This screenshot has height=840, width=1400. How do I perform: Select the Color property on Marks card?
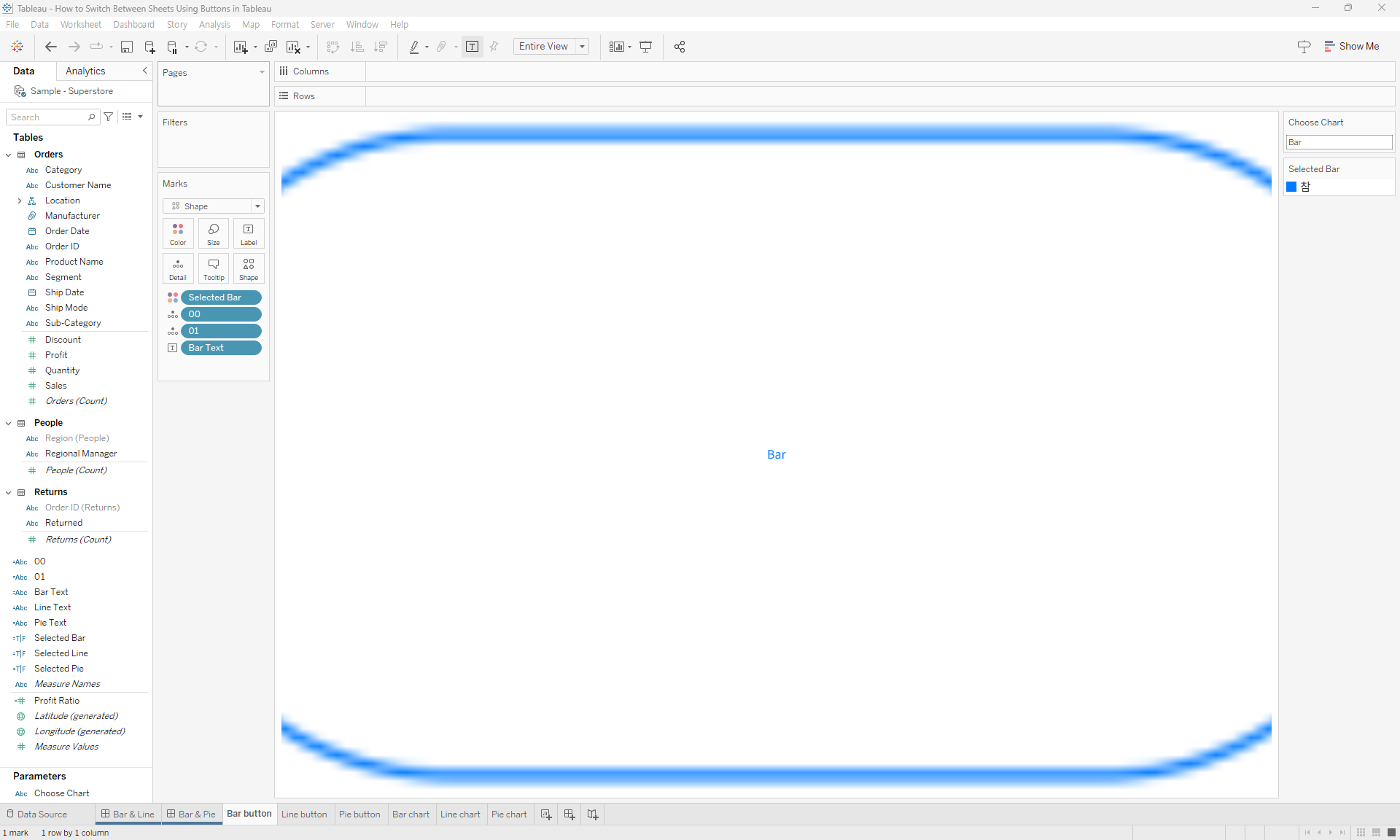[x=177, y=233]
